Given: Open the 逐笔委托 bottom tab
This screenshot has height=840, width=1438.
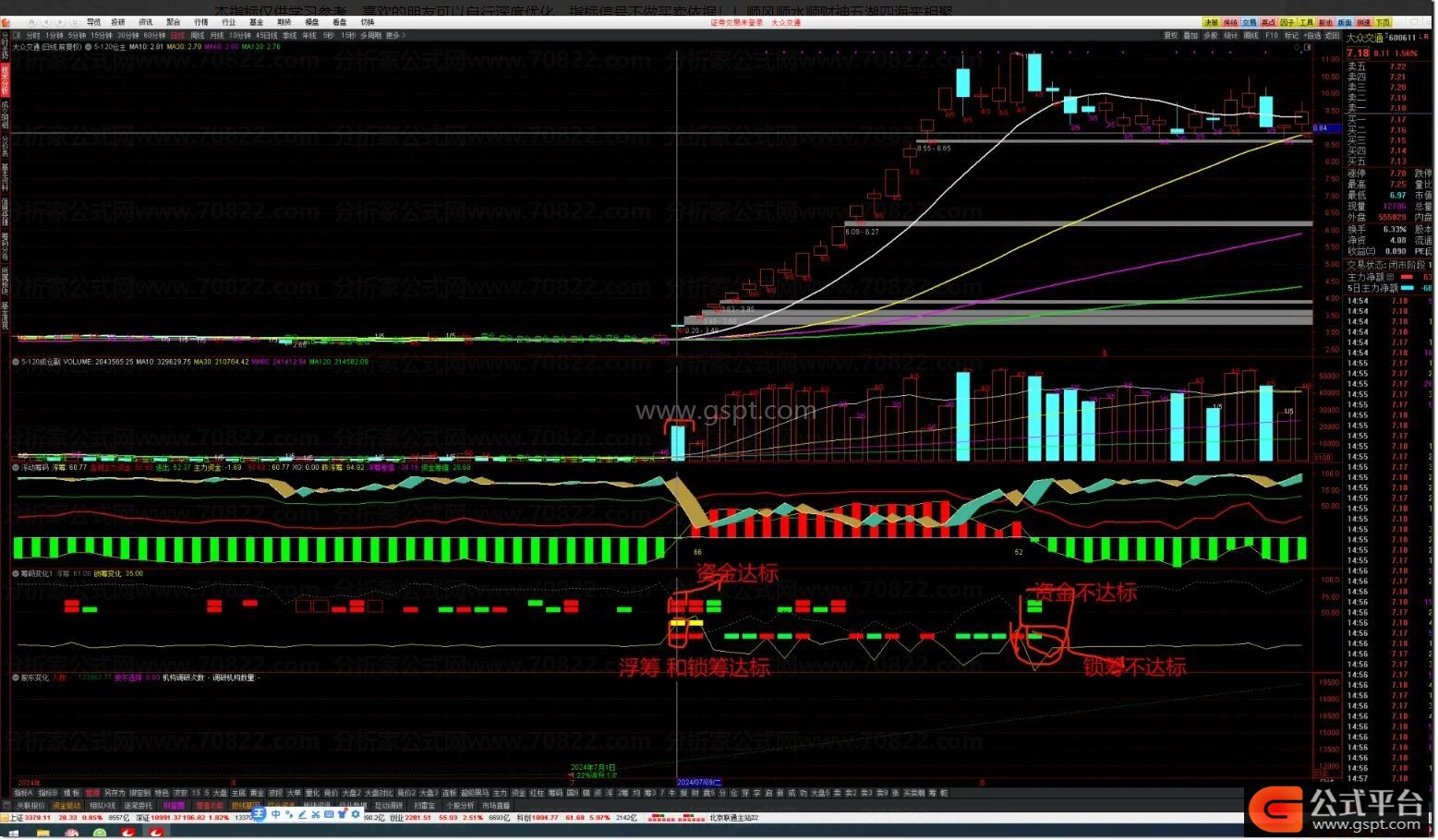Looking at the screenshot, I should coord(139,806).
